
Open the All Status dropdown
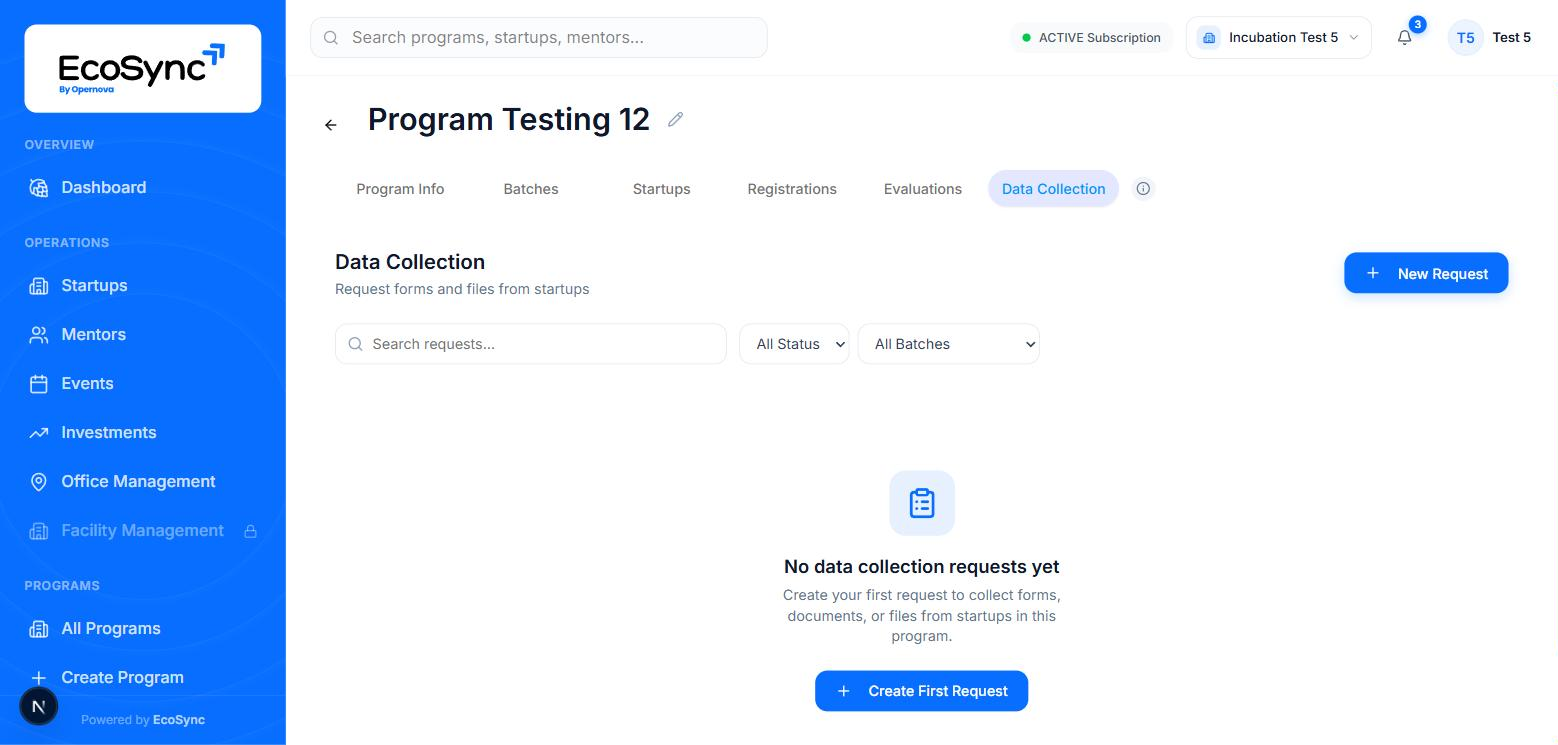click(794, 344)
